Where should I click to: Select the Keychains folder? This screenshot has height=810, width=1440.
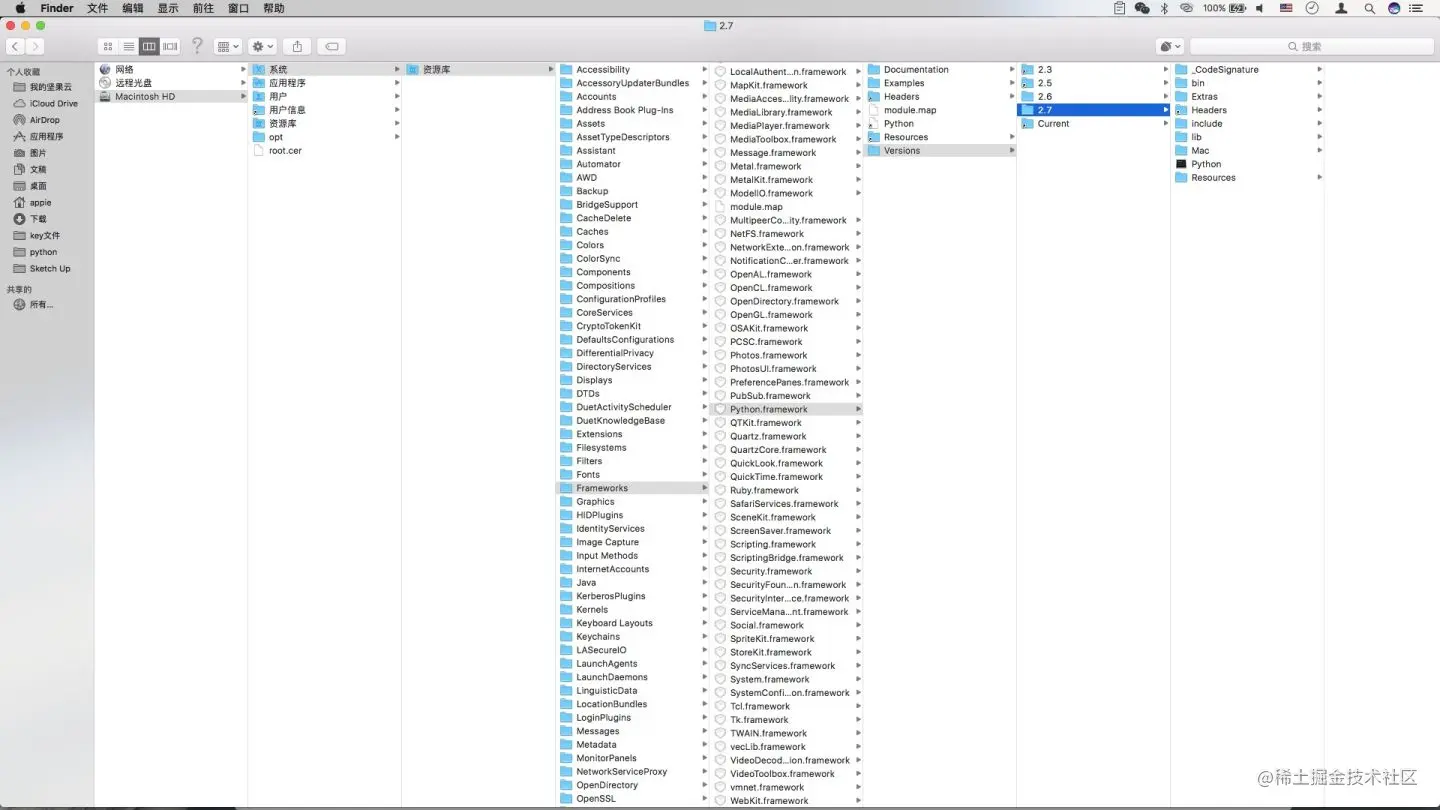point(632,637)
